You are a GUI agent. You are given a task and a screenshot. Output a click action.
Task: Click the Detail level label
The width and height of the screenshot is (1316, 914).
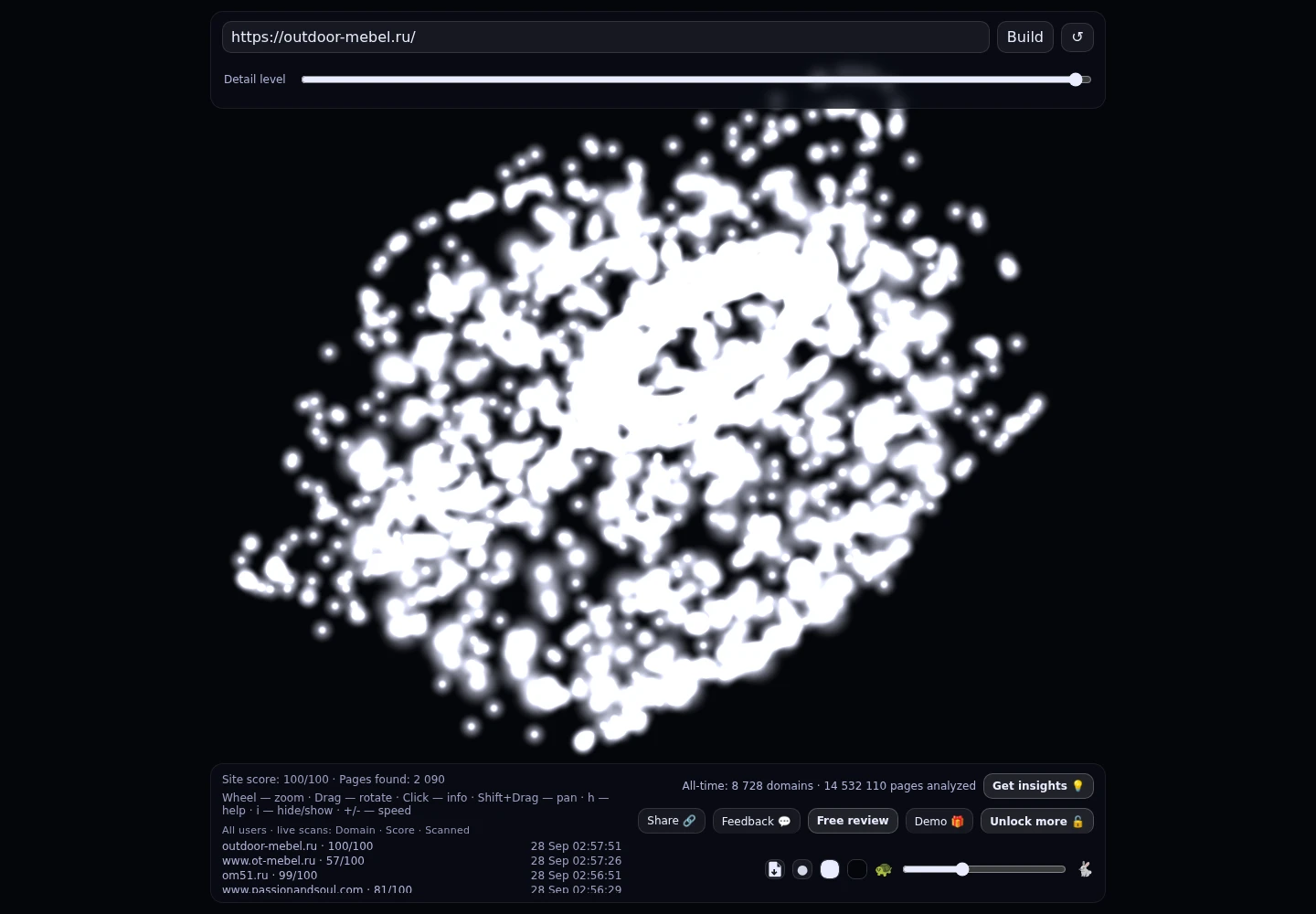(x=255, y=80)
